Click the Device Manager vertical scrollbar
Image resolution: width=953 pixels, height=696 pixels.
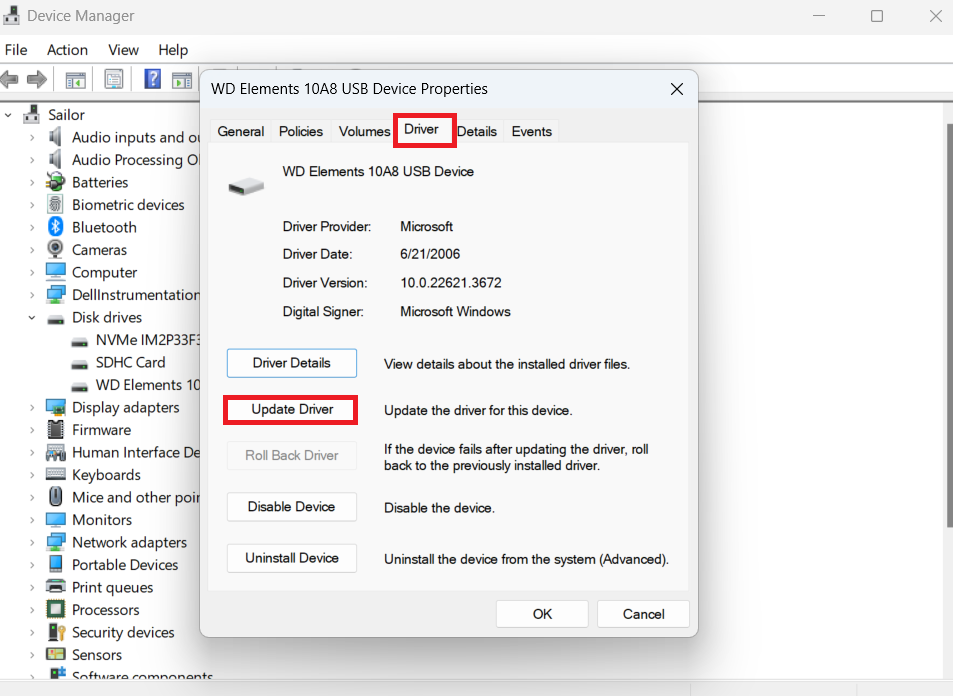949,325
